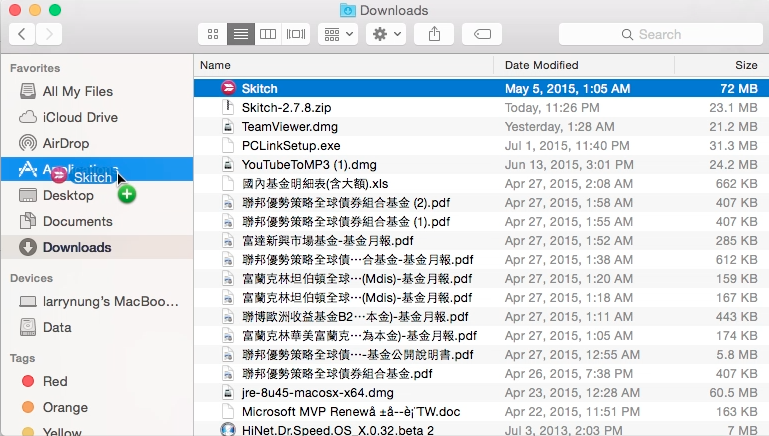Go forward with the right chevron button
Screen dimensions: 769x436
tap(49, 34)
